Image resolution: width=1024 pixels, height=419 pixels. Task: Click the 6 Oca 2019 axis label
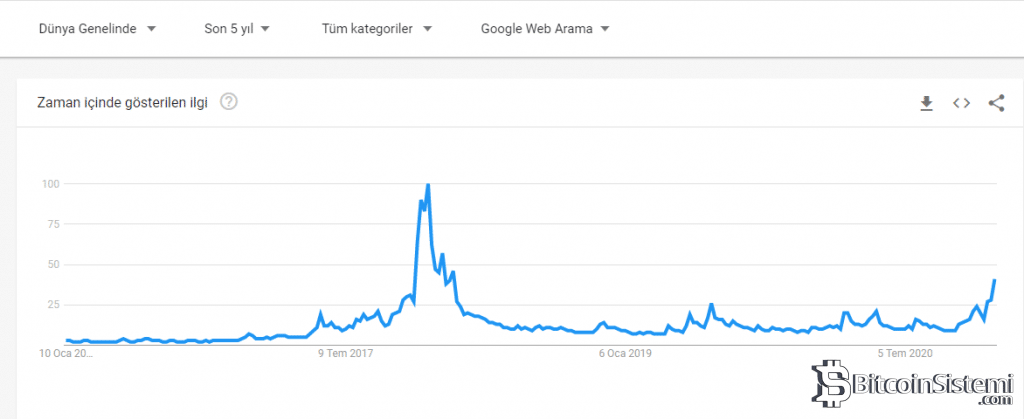point(625,353)
